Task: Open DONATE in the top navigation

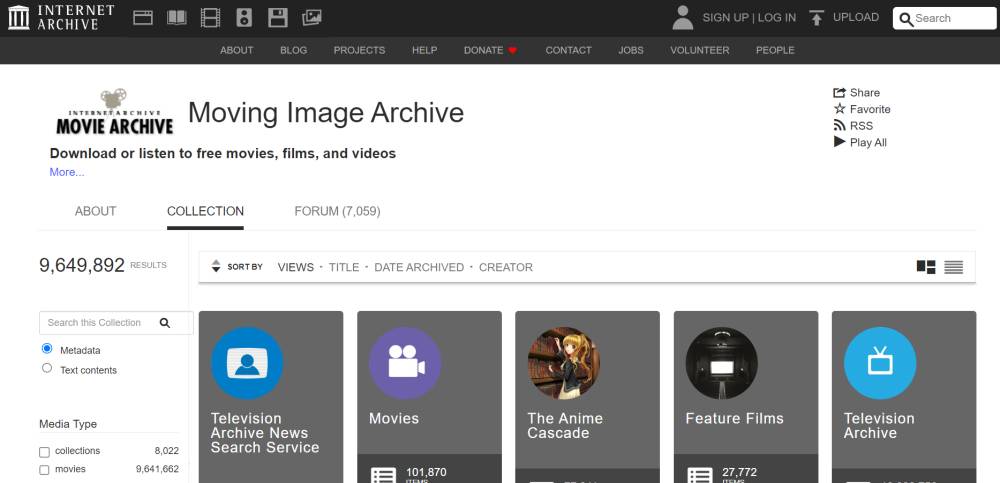Action: tap(483, 50)
